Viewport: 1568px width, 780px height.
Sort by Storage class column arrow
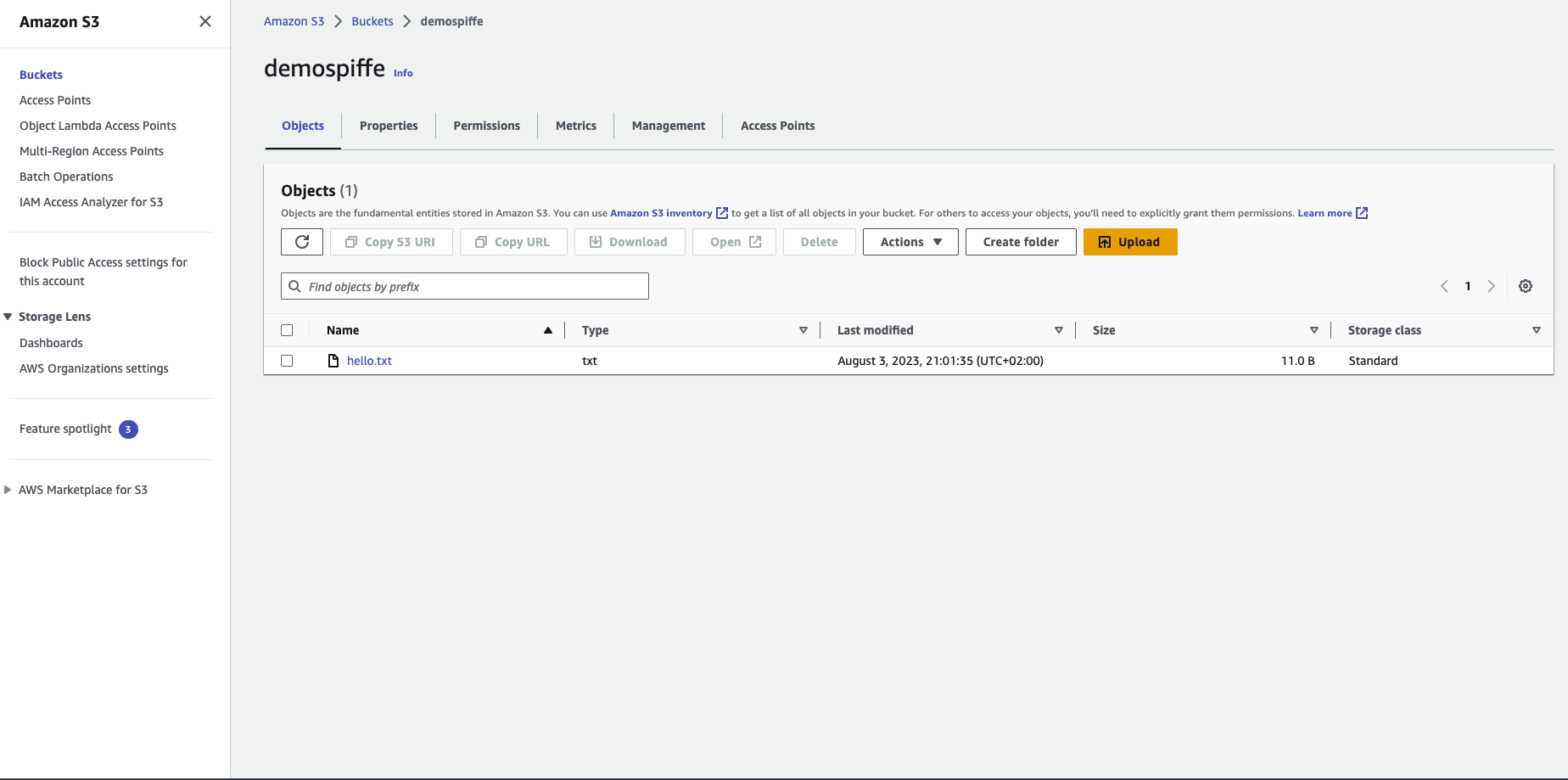pyautogui.click(x=1537, y=330)
